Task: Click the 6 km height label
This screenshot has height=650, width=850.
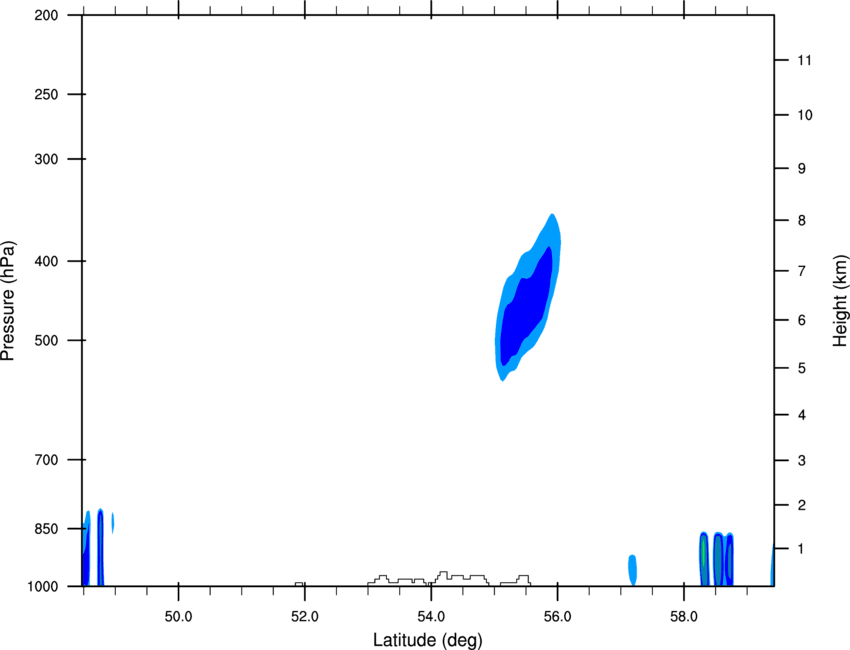Action: pos(802,320)
